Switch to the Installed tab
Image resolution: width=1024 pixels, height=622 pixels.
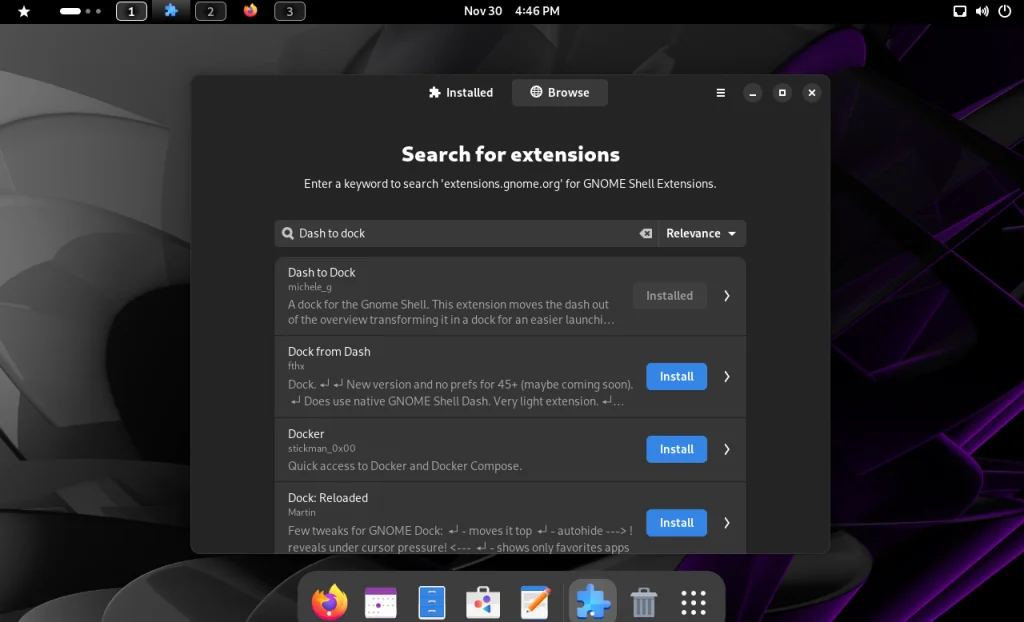(461, 92)
